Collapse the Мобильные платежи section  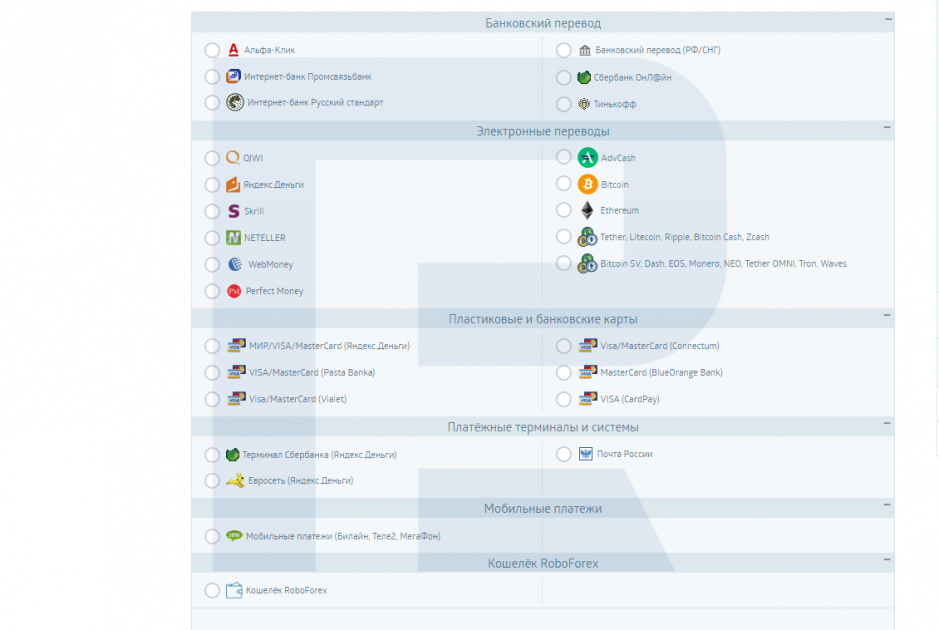pyautogui.click(x=887, y=505)
